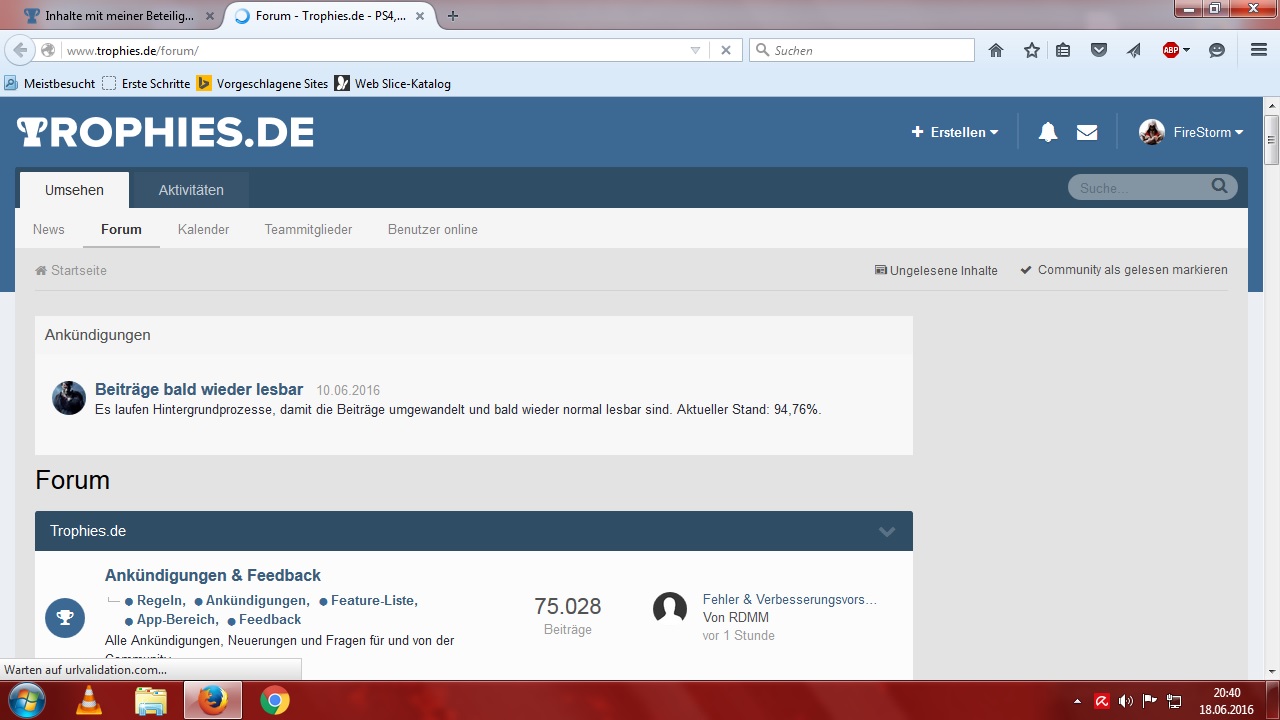Click the Meistbesucht bookmark
This screenshot has width=1280, height=720.
(50, 84)
